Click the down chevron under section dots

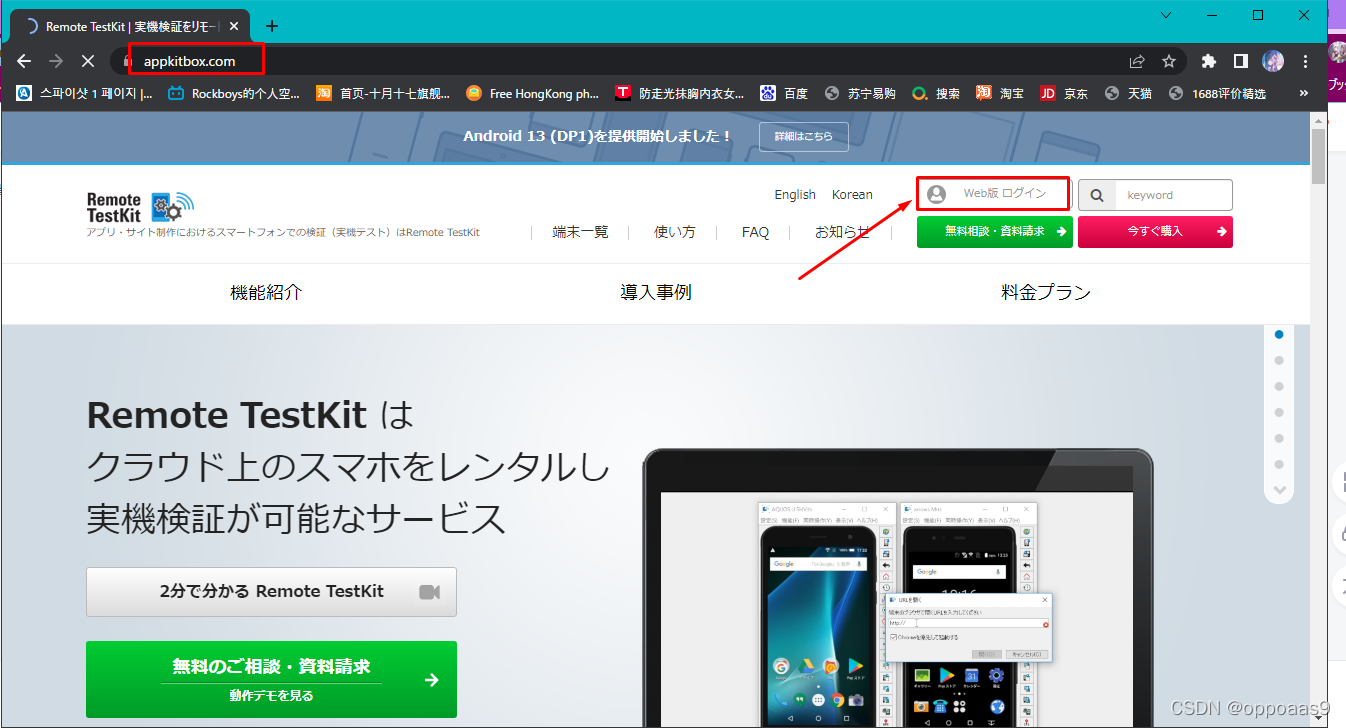pos(1279,490)
